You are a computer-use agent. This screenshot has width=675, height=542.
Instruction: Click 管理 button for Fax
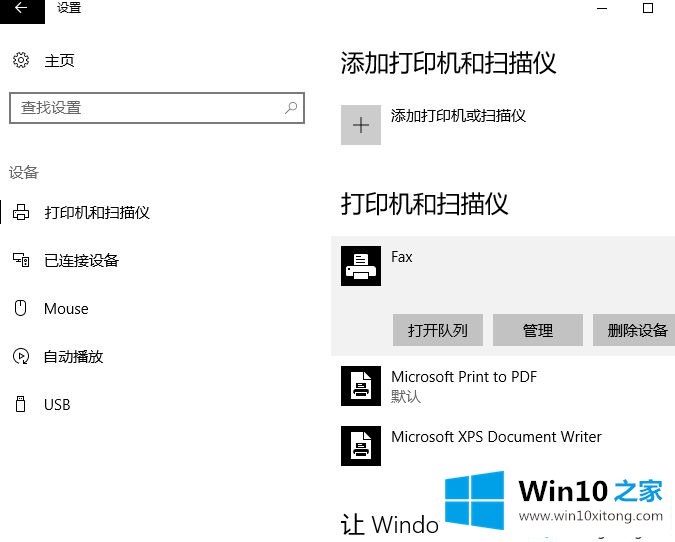[x=538, y=330]
